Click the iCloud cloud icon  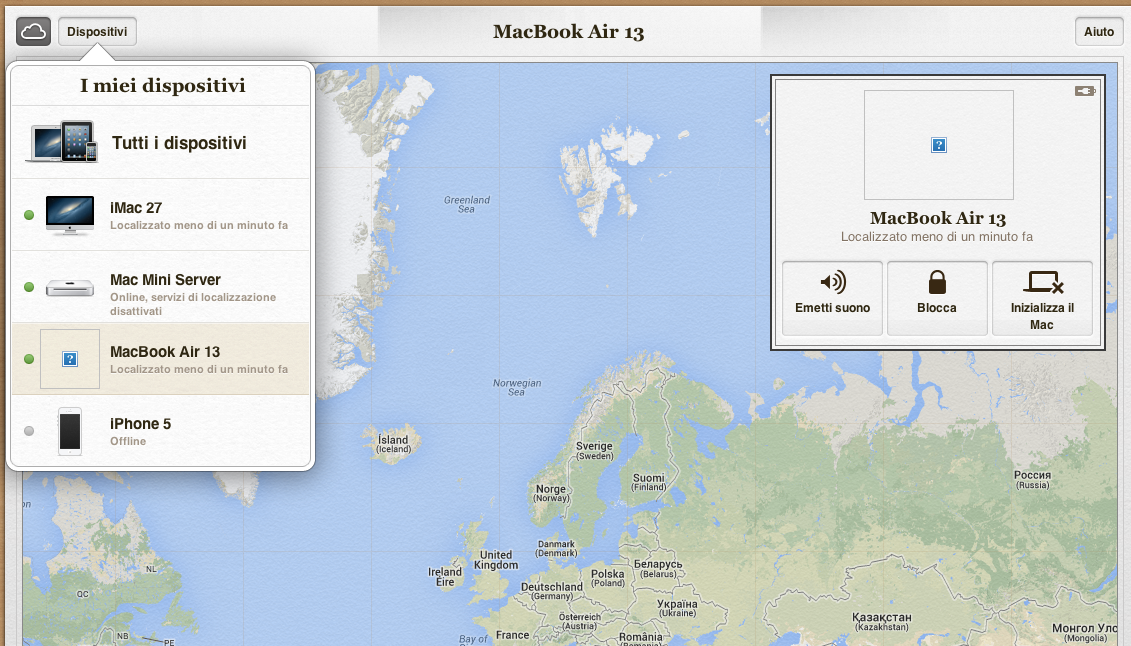coord(33,32)
